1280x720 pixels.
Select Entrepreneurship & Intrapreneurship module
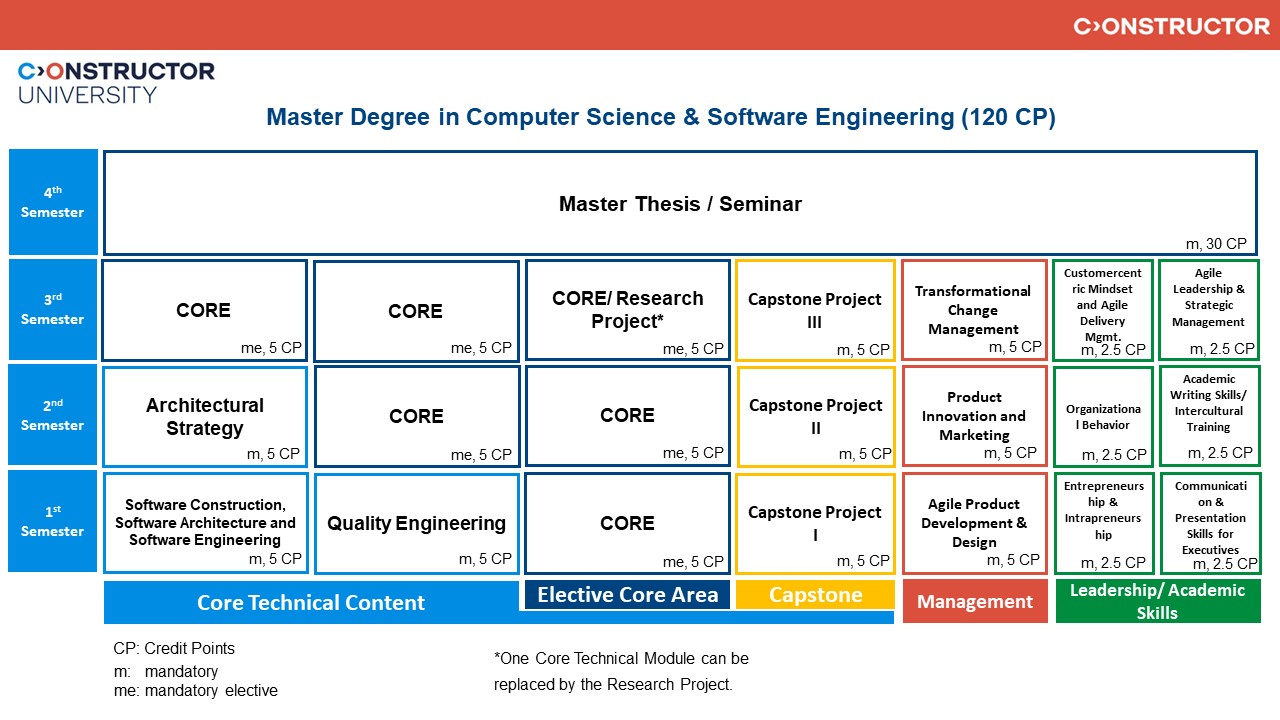(x=1104, y=523)
